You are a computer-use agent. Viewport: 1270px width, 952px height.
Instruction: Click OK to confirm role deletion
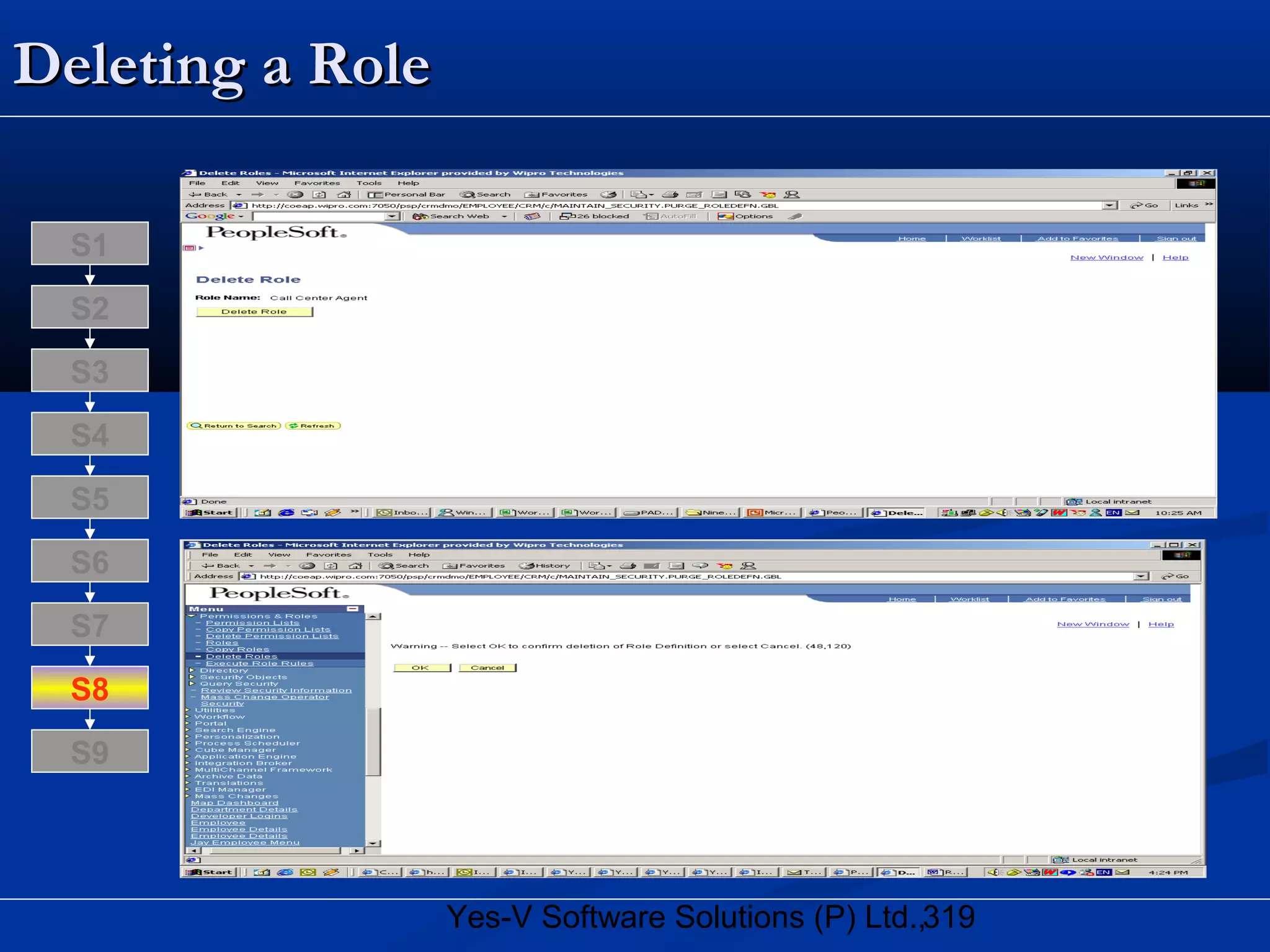[422, 668]
